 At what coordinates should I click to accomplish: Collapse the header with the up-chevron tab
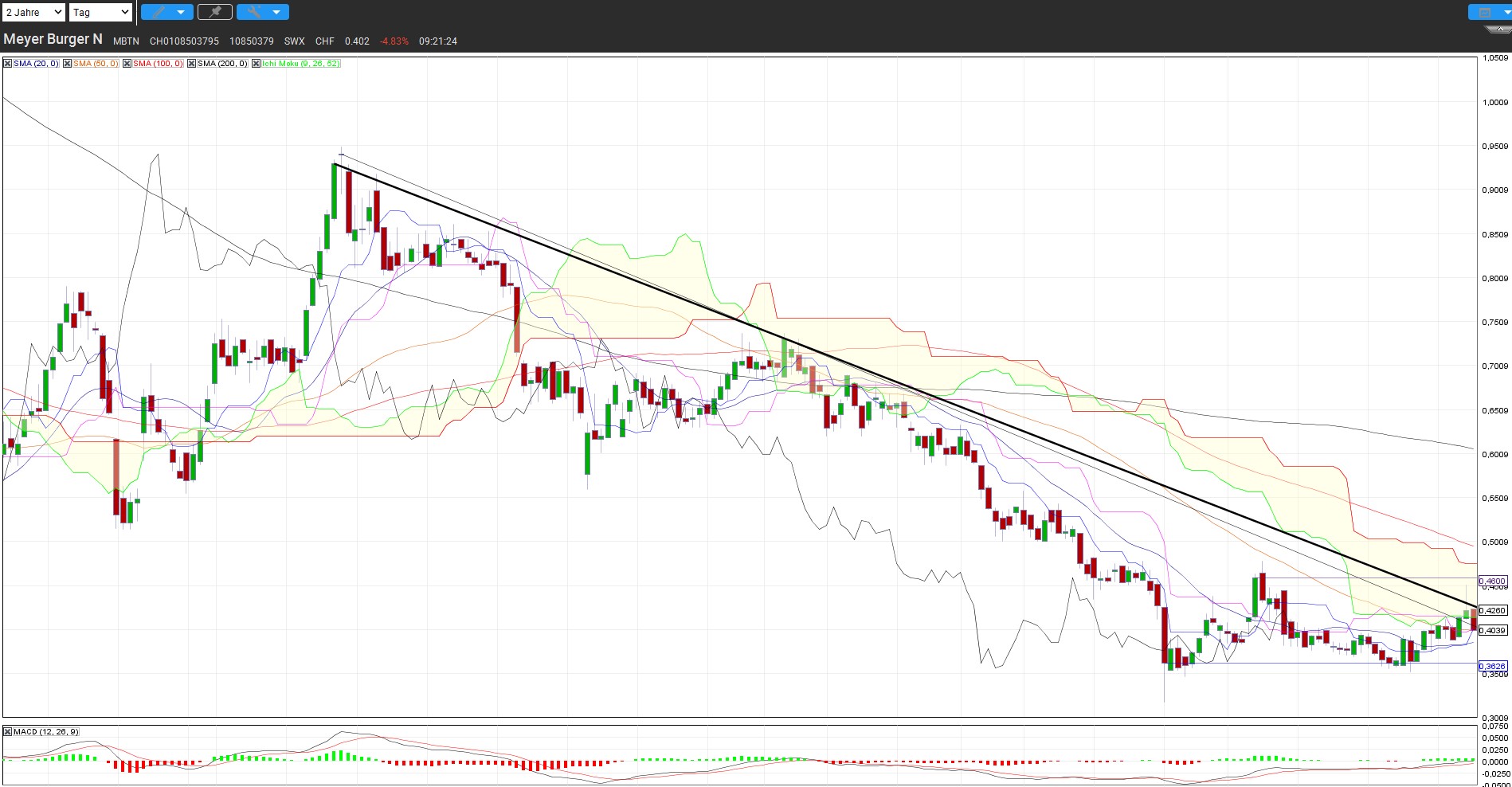coord(1498,29)
